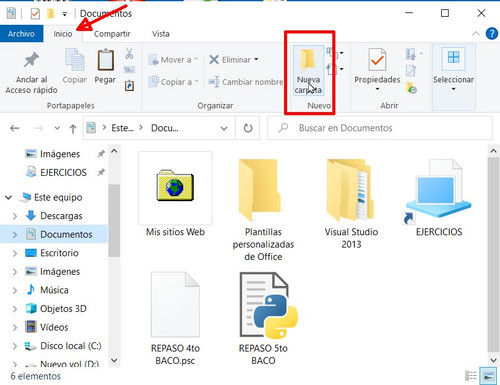Click Cambiar nombre in Organizar group

(x=246, y=82)
